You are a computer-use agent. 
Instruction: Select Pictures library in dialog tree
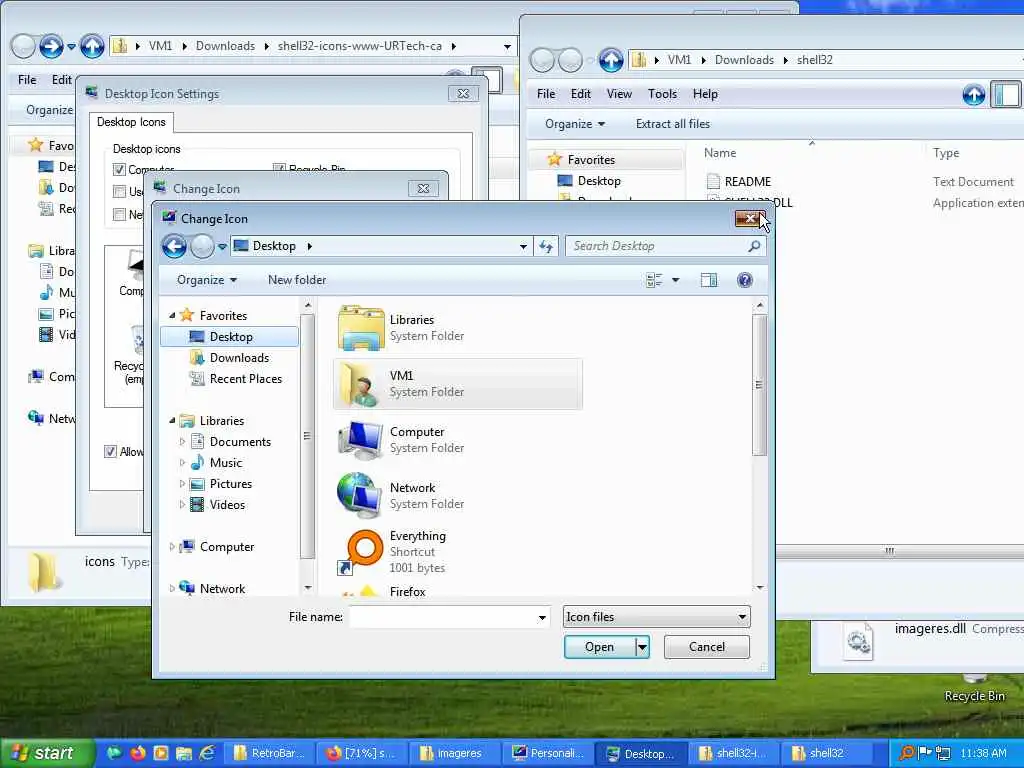[x=221, y=484]
